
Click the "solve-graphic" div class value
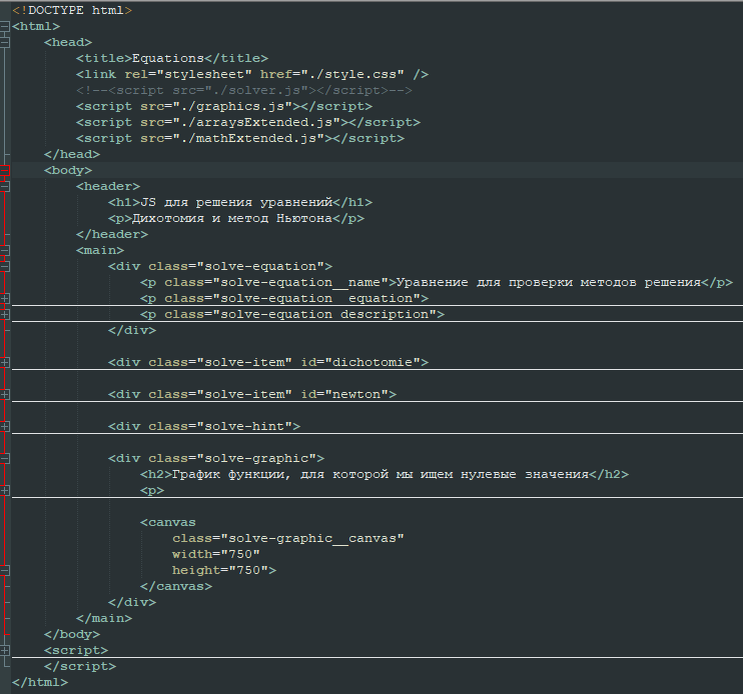(x=256, y=459)
